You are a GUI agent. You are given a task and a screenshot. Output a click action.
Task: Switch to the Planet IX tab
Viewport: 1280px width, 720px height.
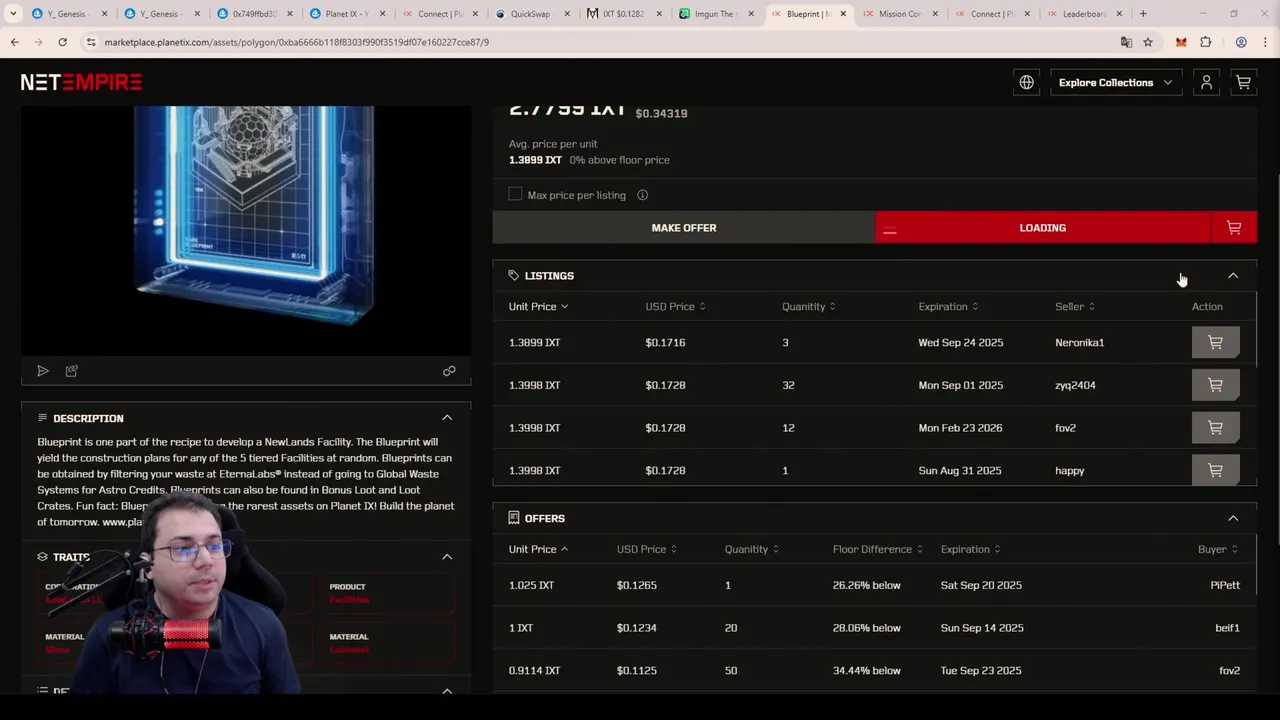(346, 14)
